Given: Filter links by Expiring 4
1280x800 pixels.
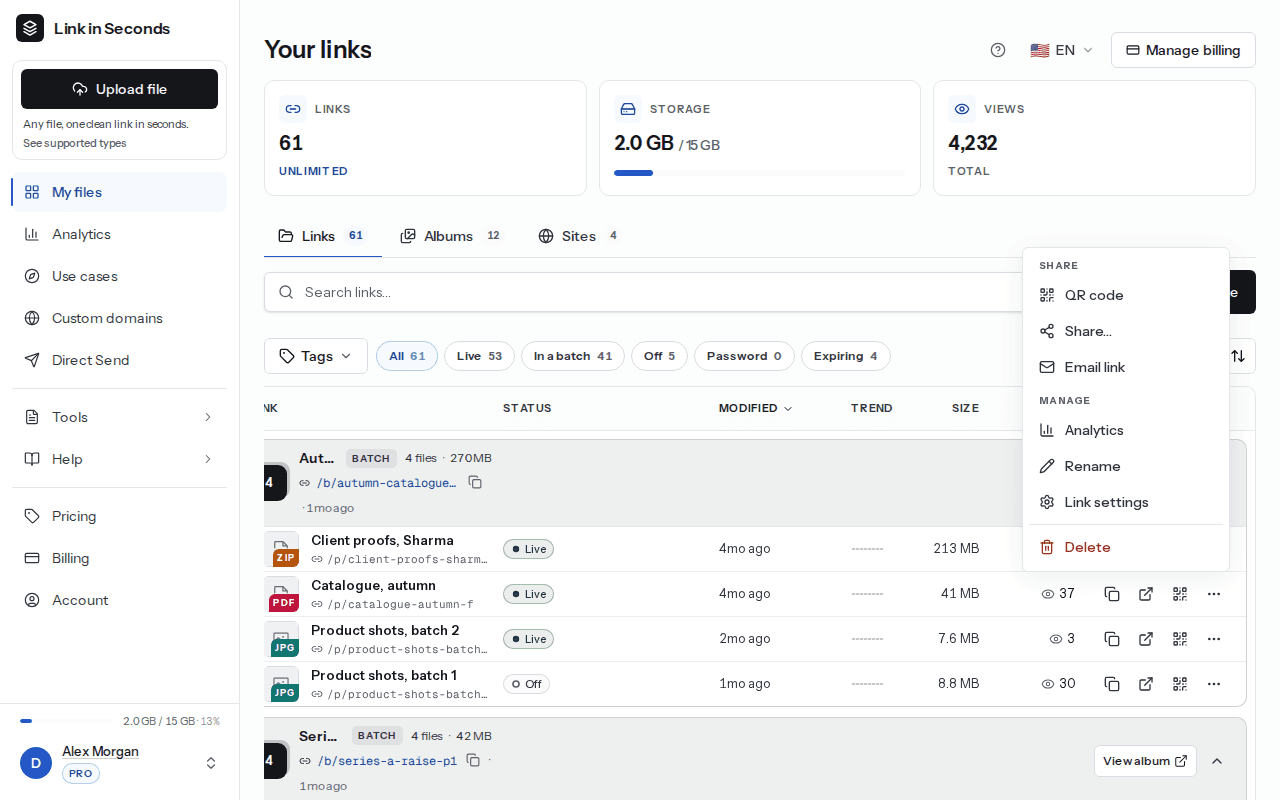Looking at the screenshot, I should pyautogui.click(x=846, y=356).
